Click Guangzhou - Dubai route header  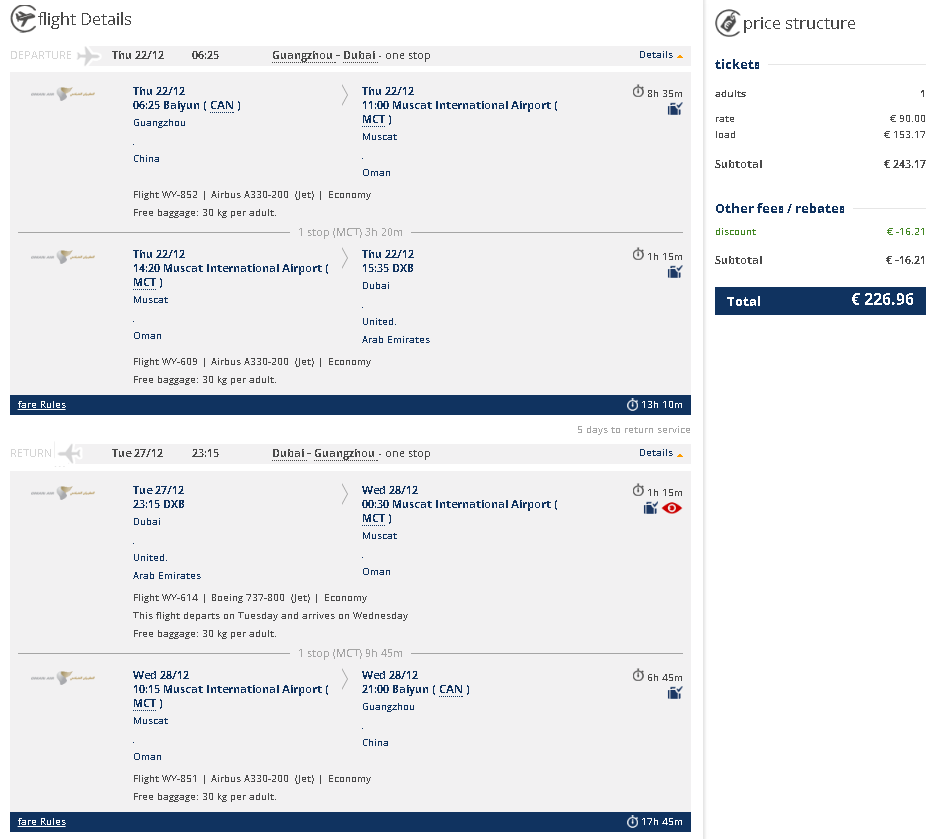coord(324,55)
